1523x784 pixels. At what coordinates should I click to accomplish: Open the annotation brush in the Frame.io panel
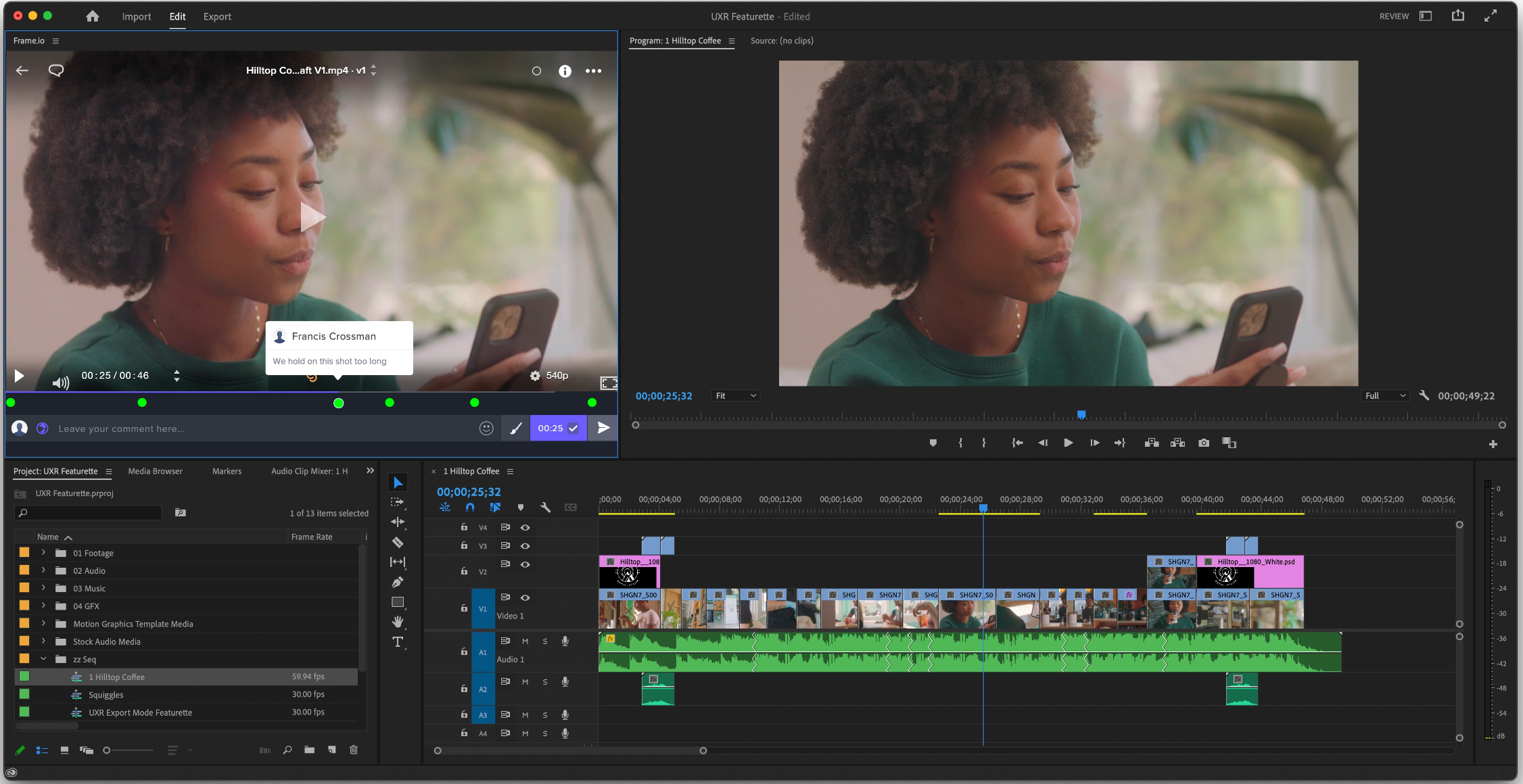click(515, 428)
